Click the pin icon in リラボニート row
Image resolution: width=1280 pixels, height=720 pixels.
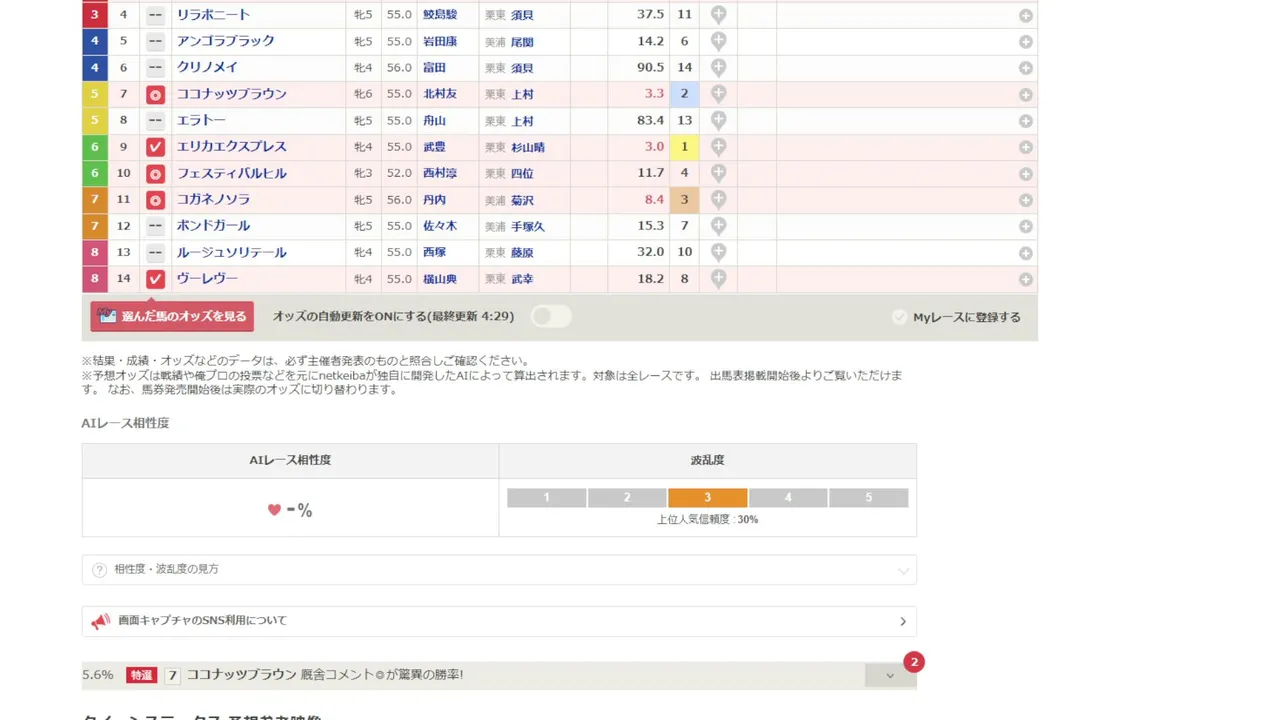(x=718, y=15)
